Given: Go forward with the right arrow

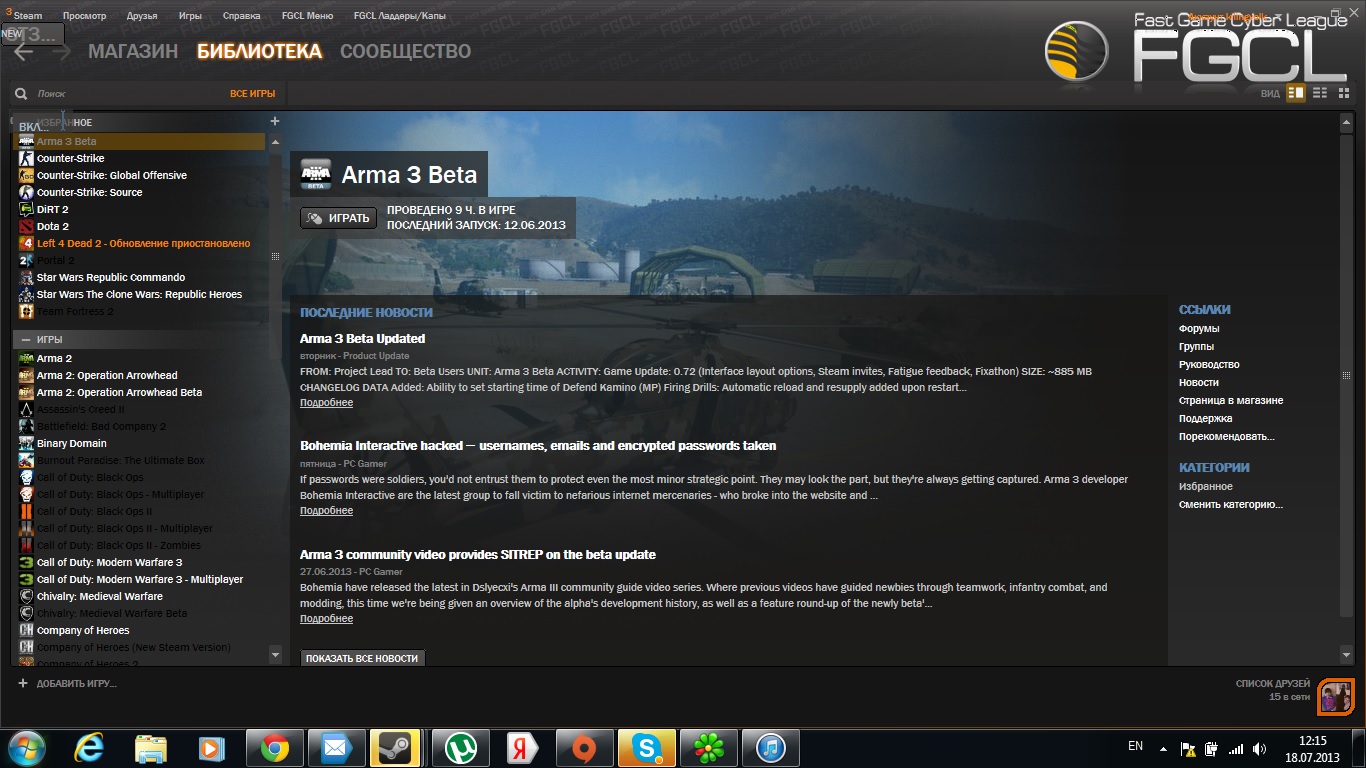Looking at the screenshot, I should click(x=62, y=51).
